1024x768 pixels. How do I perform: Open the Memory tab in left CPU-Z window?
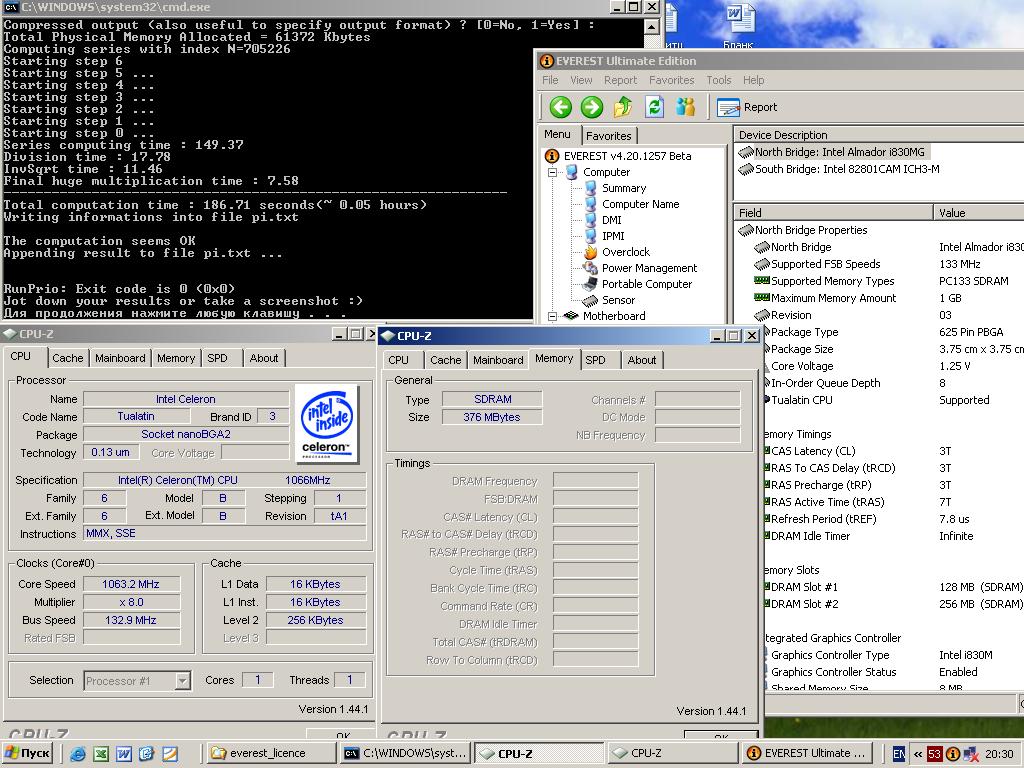click(x=176, y=358)
